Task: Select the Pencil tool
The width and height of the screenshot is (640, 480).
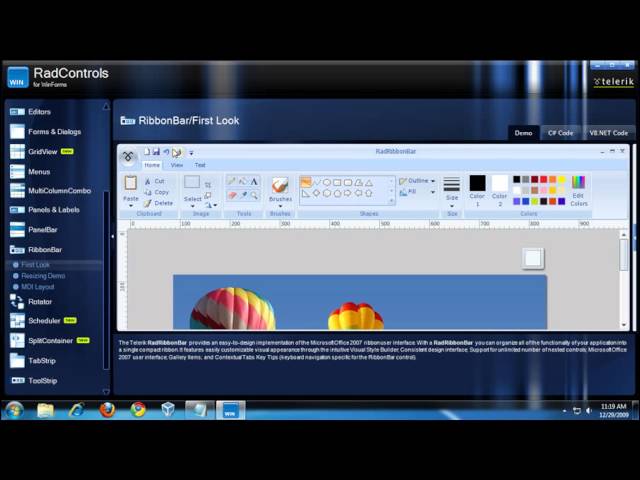Action: click(231, 181)
